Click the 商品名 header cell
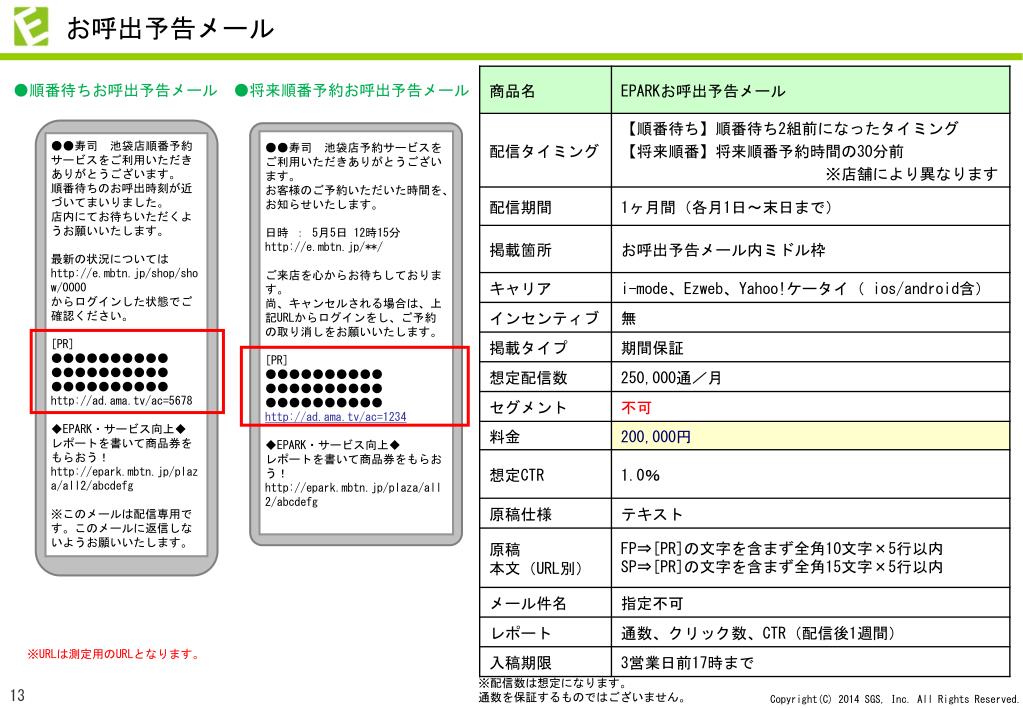The image size is (1023, 708). point(545,90)
